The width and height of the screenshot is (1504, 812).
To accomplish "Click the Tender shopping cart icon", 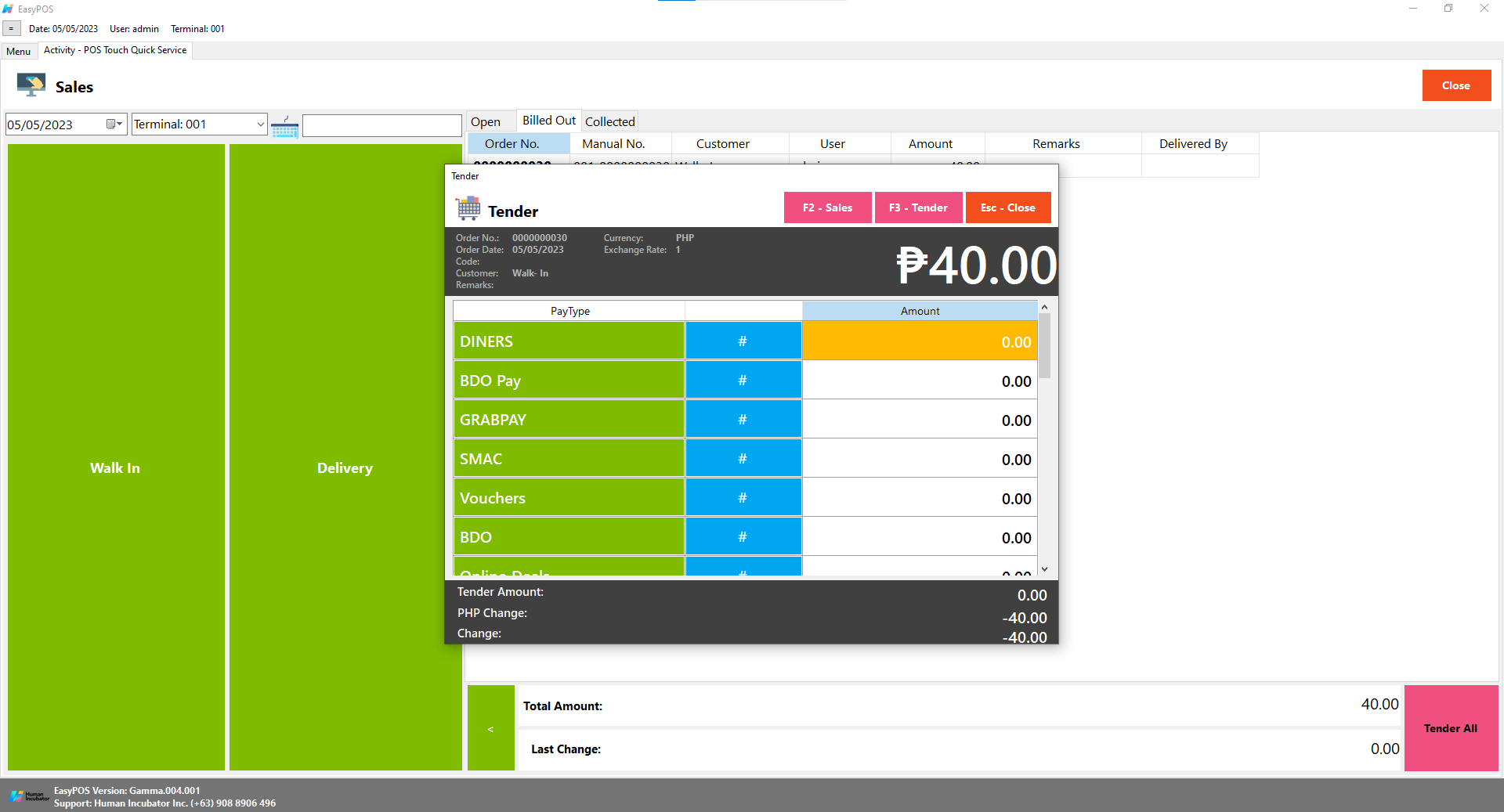I will (x=468, y=209).
